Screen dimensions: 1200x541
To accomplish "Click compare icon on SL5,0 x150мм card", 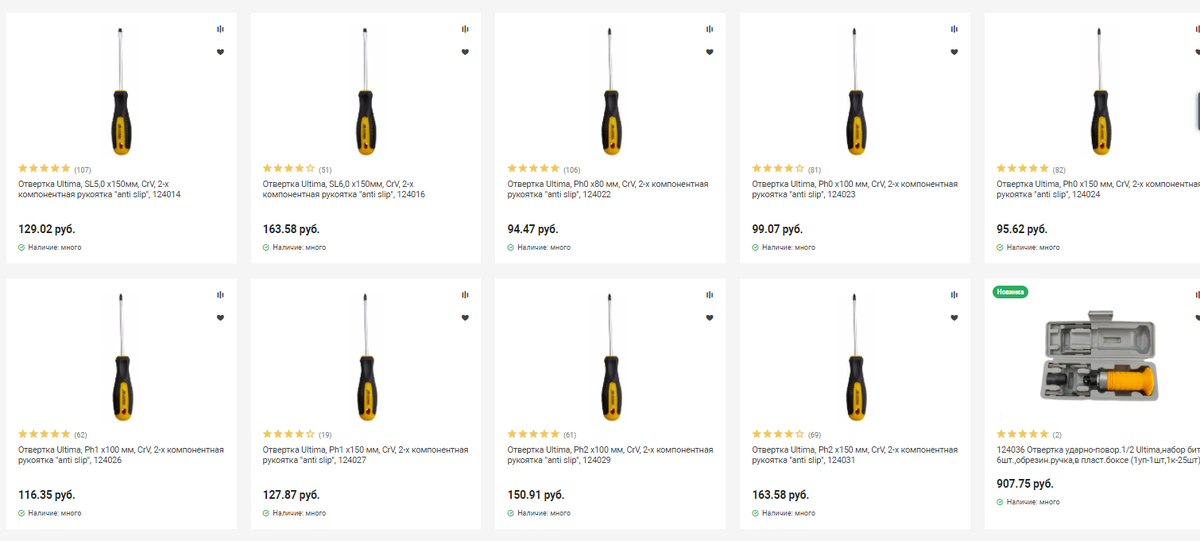I will (x=220, y=29).
